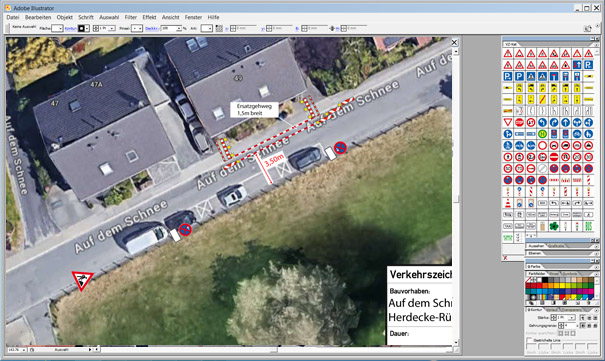Image resolution: width=605 pixels, height=361 pixels.
Task: Pick the orange swatch in the Farbfelder panel
Action: 551,285
